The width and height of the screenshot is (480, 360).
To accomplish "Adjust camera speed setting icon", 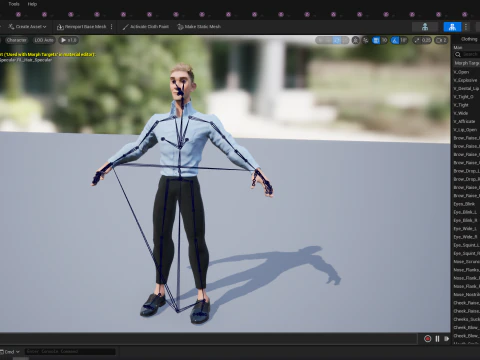I will point(441,40).
